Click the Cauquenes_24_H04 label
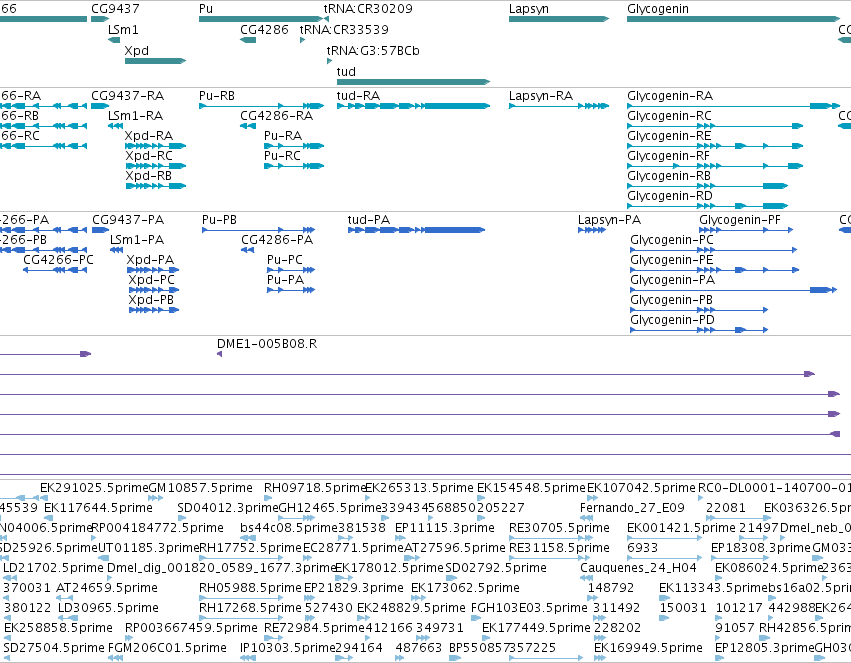This screenshot has height=663, width=851. (638, 568)
